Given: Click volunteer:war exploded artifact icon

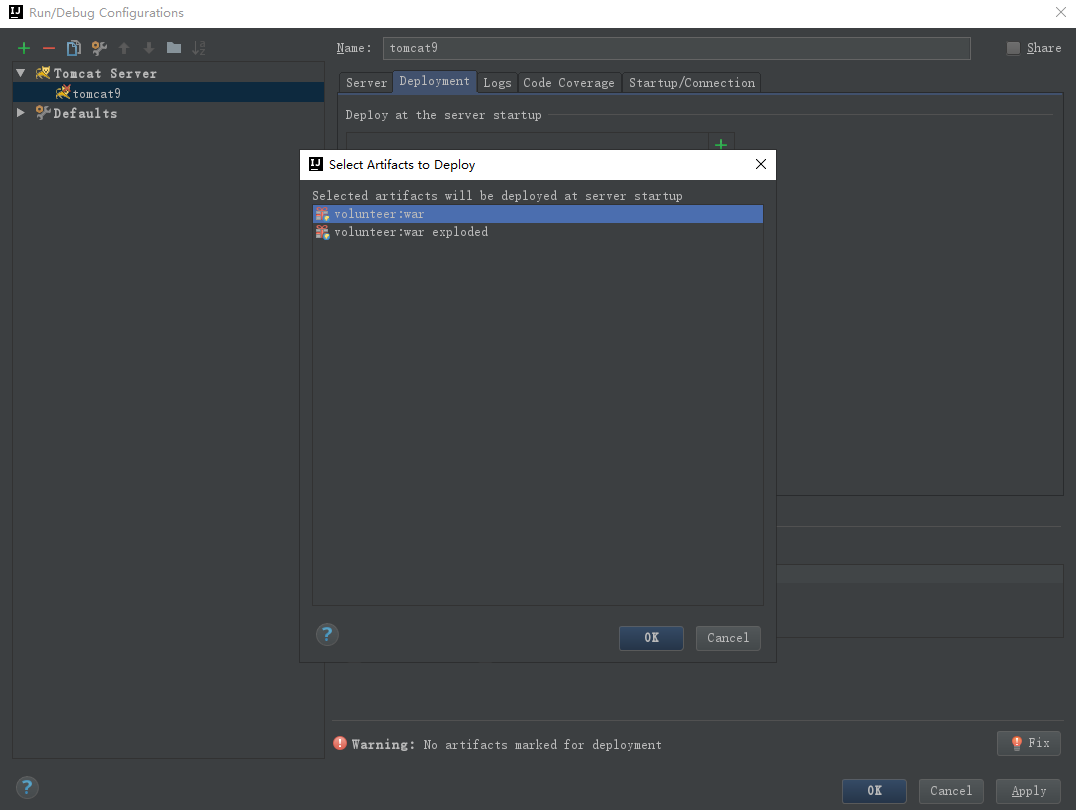Looking at the screenshot, I should click(322, 232).
